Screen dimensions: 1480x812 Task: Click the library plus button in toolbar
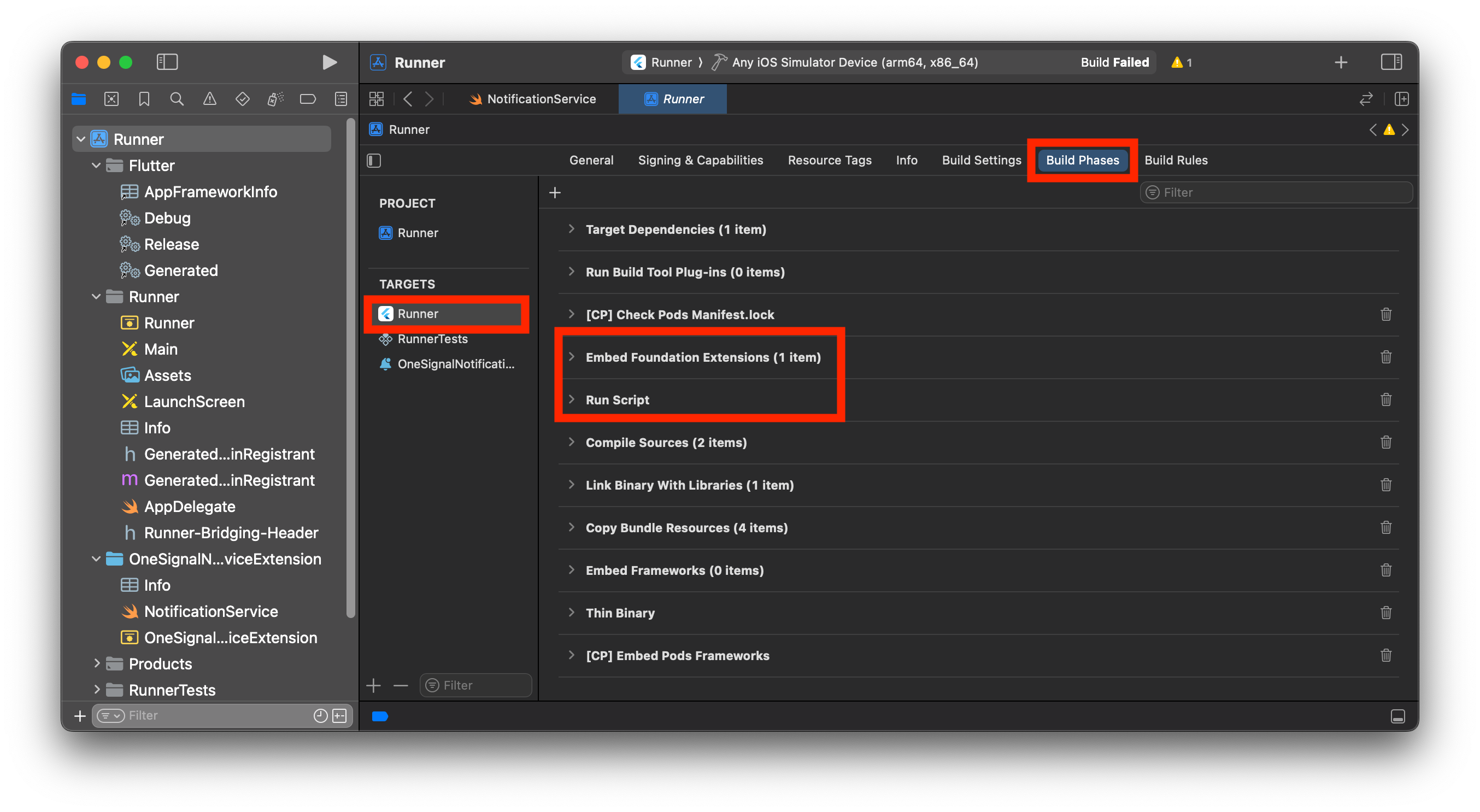coord(1341,62)
